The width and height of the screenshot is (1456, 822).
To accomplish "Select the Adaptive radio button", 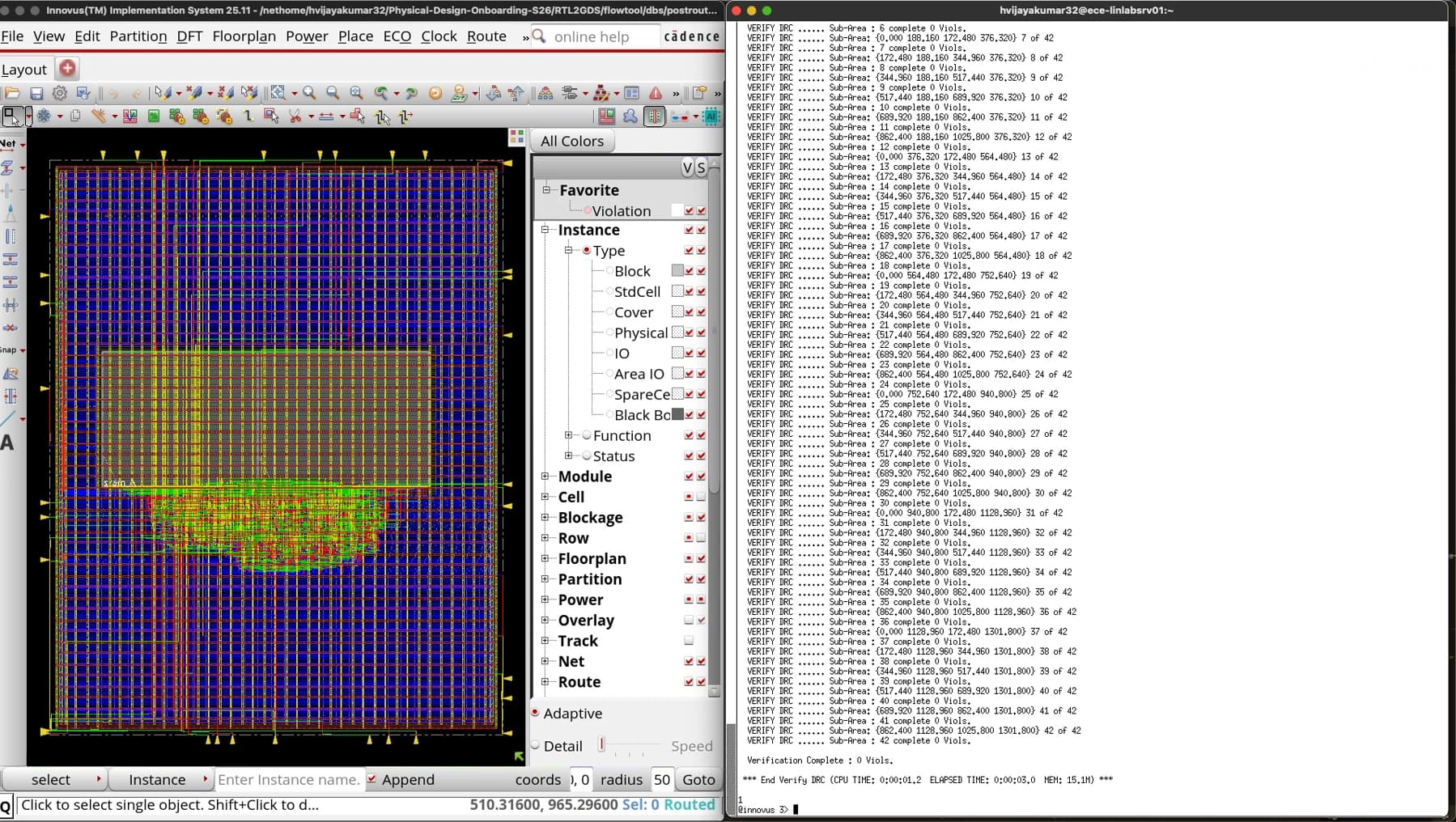I will click(535, 713).
